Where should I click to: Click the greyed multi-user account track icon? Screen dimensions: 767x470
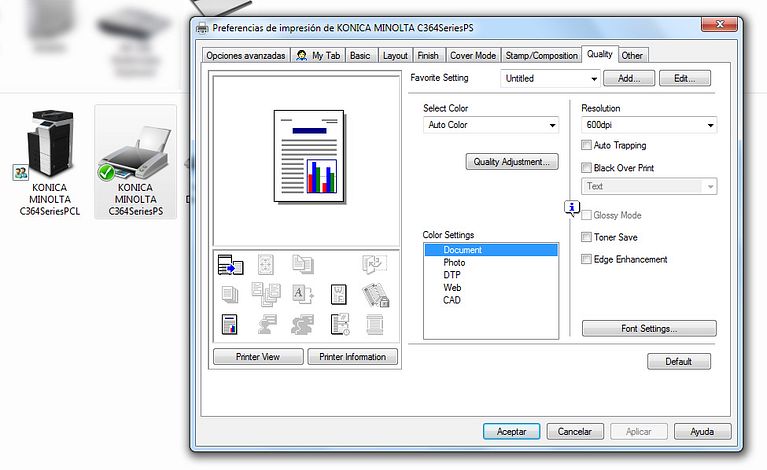303,324
